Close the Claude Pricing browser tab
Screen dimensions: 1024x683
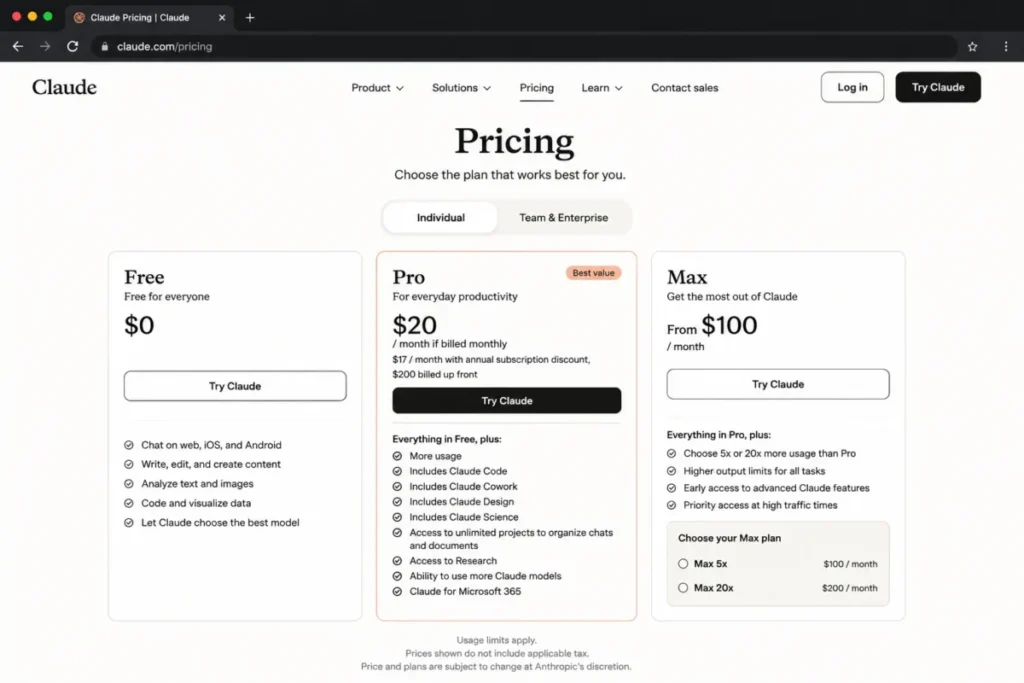coord(222,18)
